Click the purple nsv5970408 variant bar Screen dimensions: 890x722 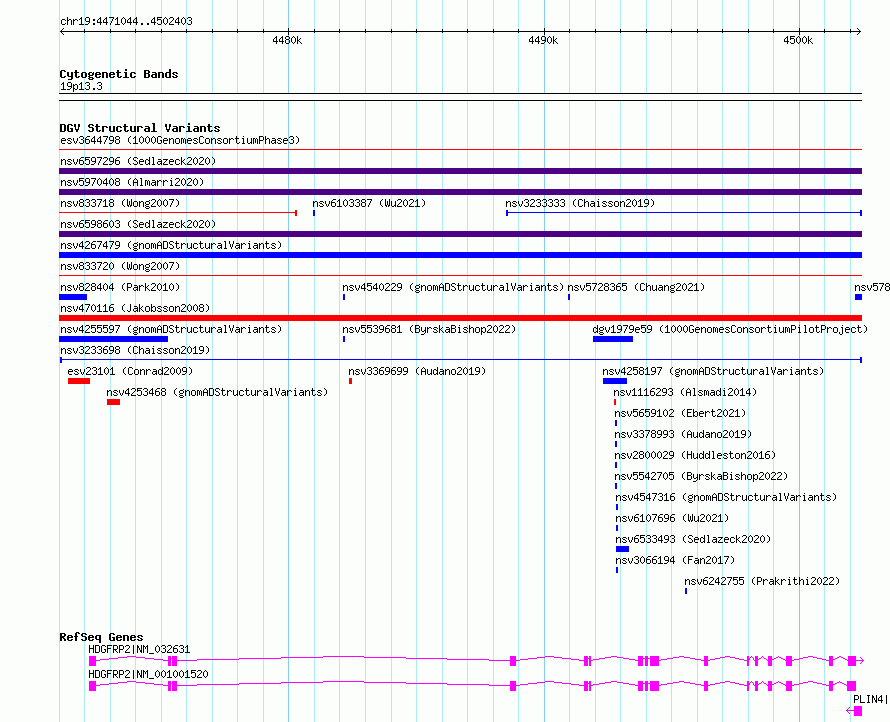pos(460,192)
